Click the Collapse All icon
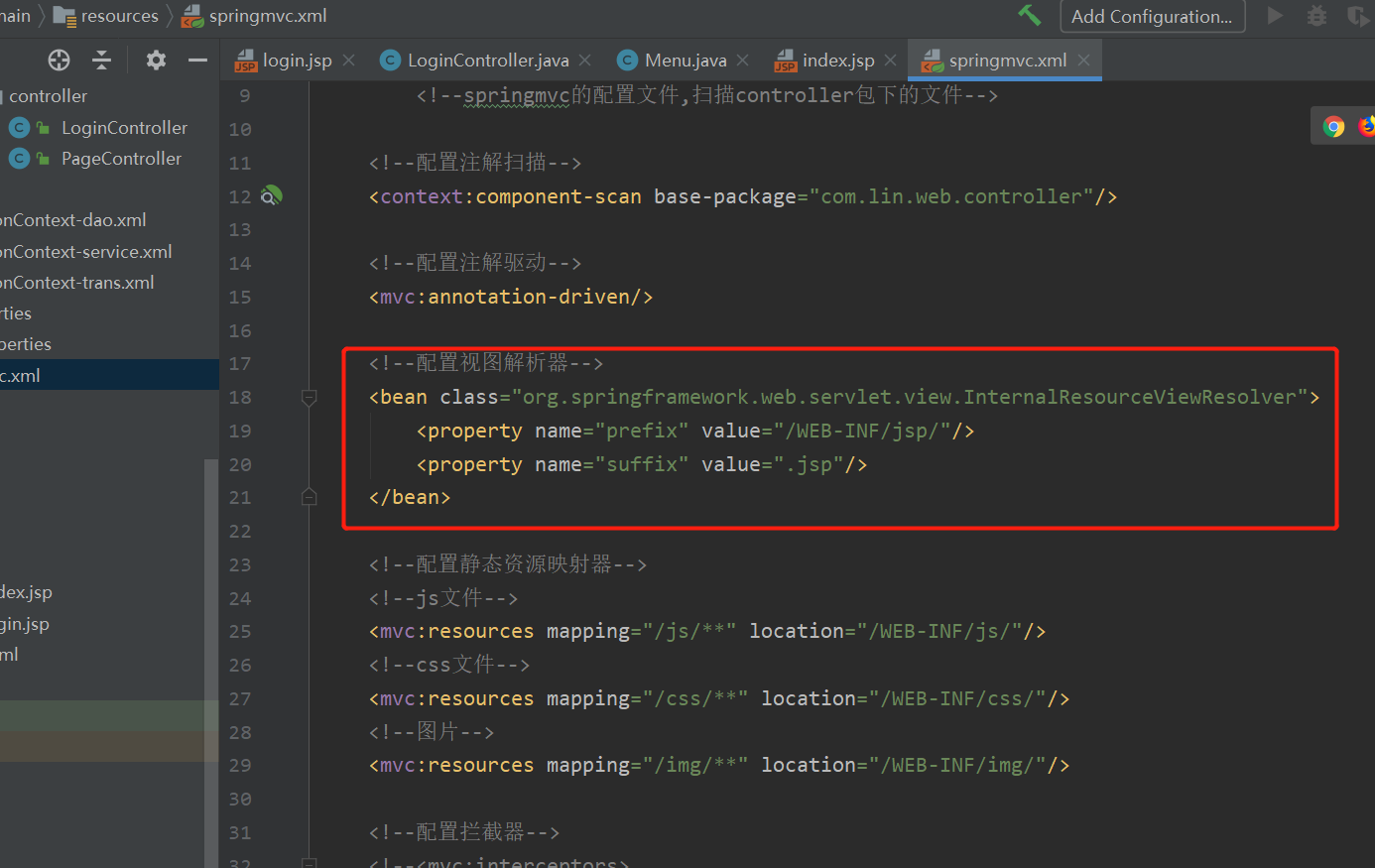The width and height of the screenshot is (1375, 868). tap(101, 60)
